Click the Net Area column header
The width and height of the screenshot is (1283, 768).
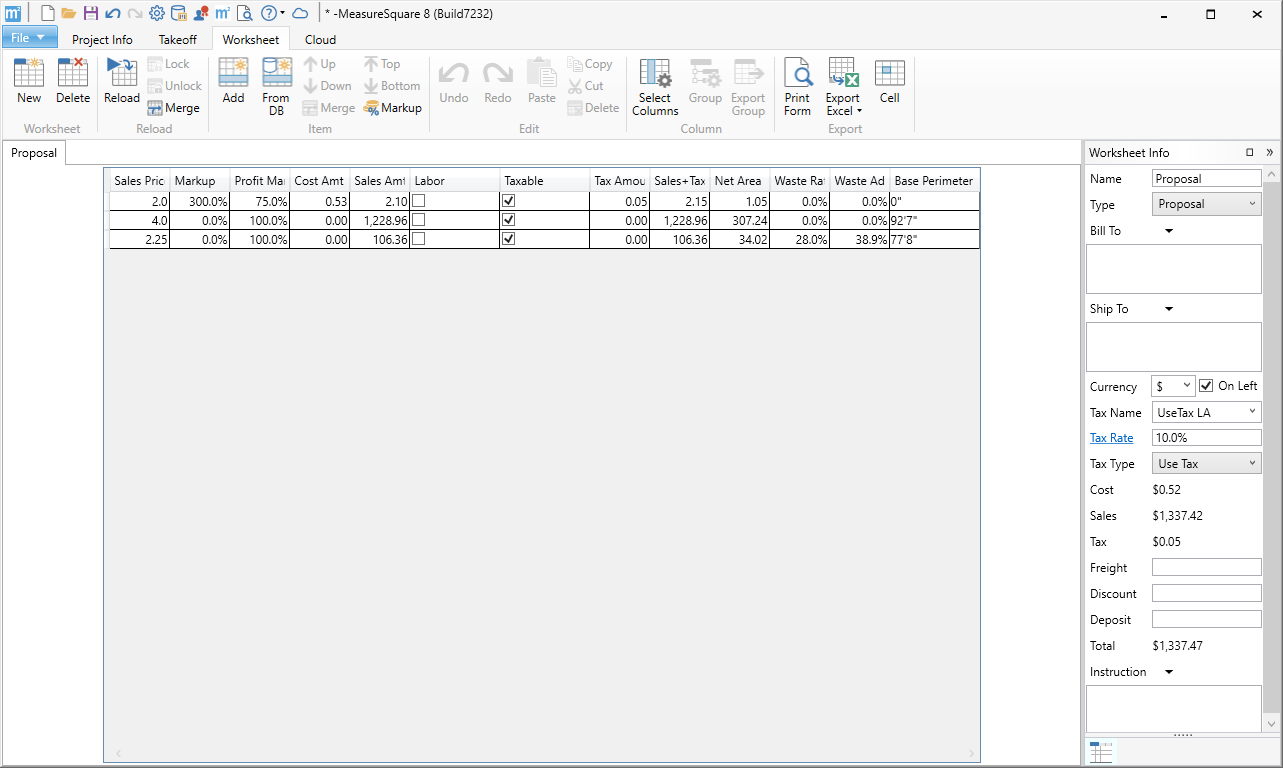pyautogui.click(x=740, y=181)
